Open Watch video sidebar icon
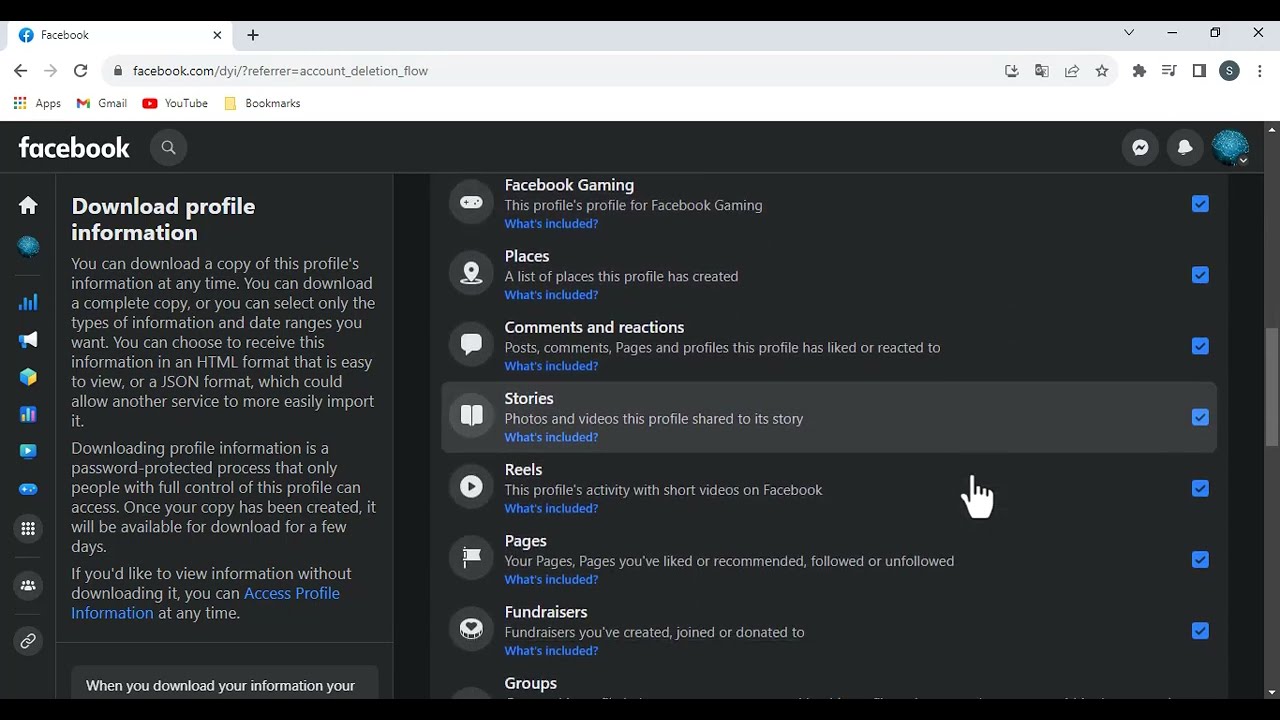Screen dimensions: 1280x720 28,451
